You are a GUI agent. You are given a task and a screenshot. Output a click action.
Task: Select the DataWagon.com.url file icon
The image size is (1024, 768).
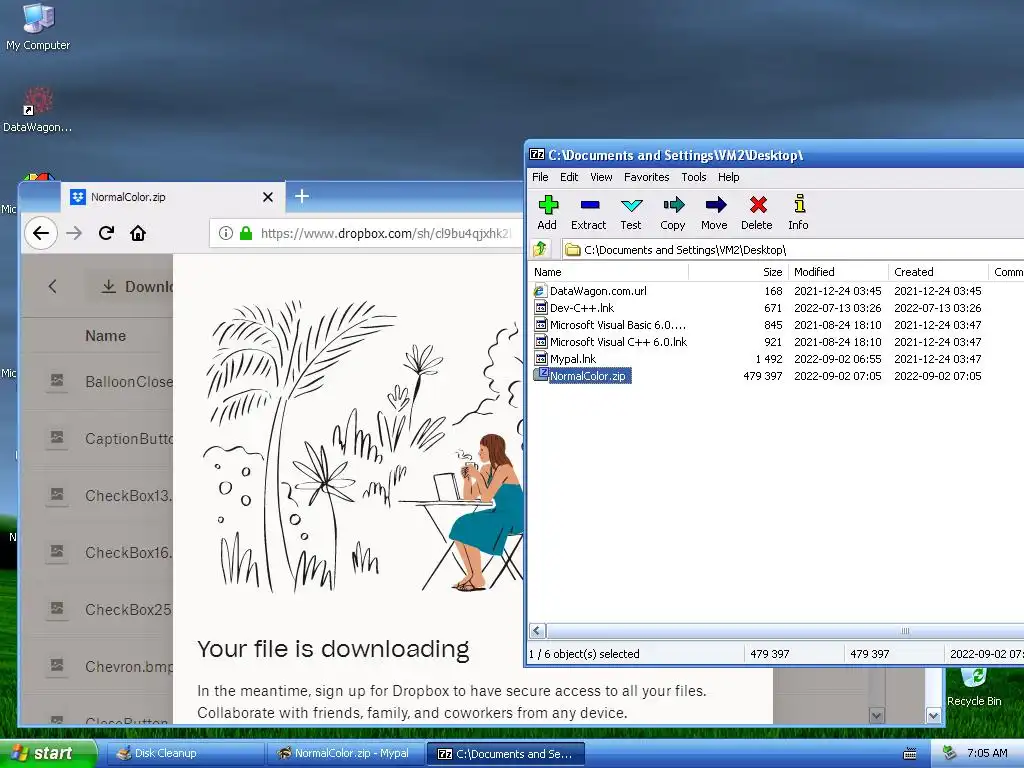[540, 291]
